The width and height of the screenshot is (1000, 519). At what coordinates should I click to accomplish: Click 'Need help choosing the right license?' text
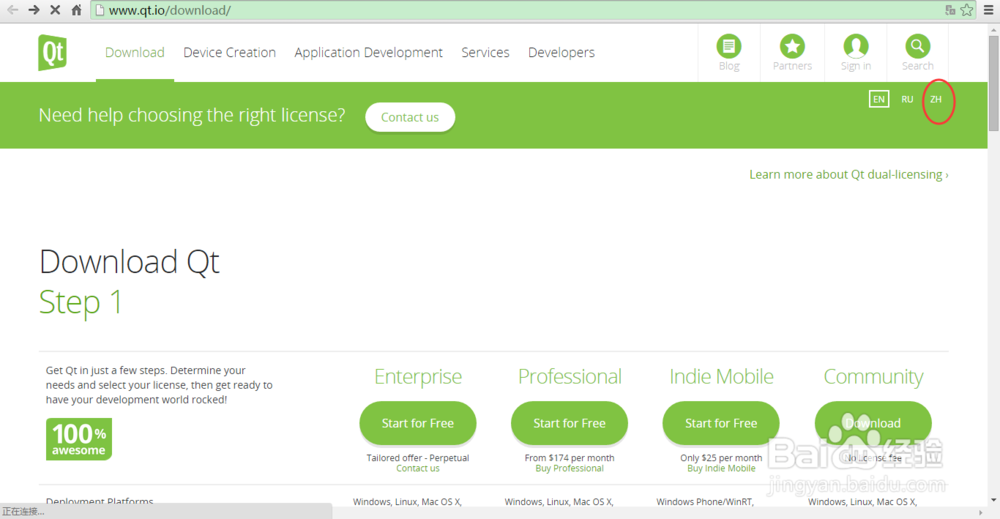click(x=191, y=115)
